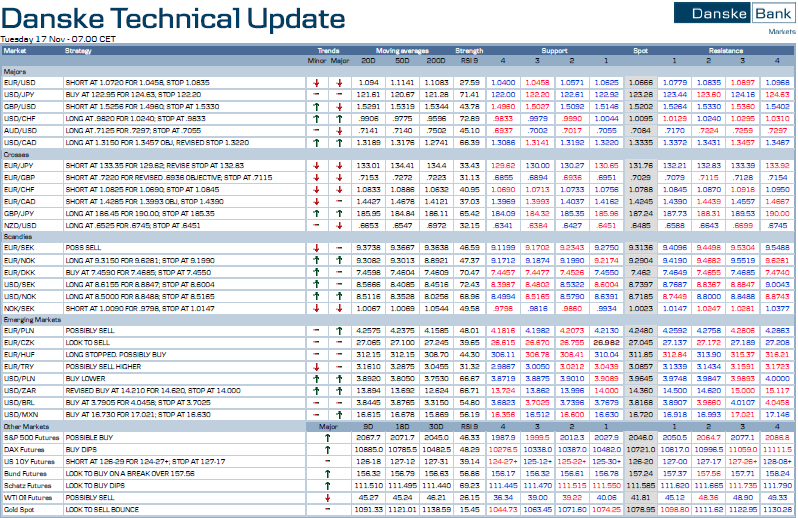Click the Crosses section header row
The image size is (798, 518).
(x=18, y=153)
